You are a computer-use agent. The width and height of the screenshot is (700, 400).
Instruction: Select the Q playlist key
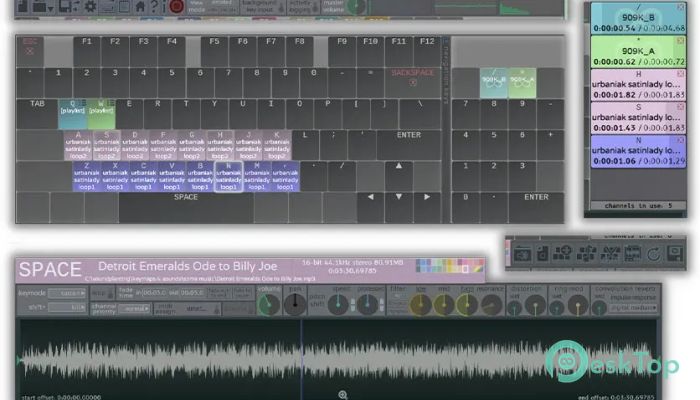(x=72, y=114)
